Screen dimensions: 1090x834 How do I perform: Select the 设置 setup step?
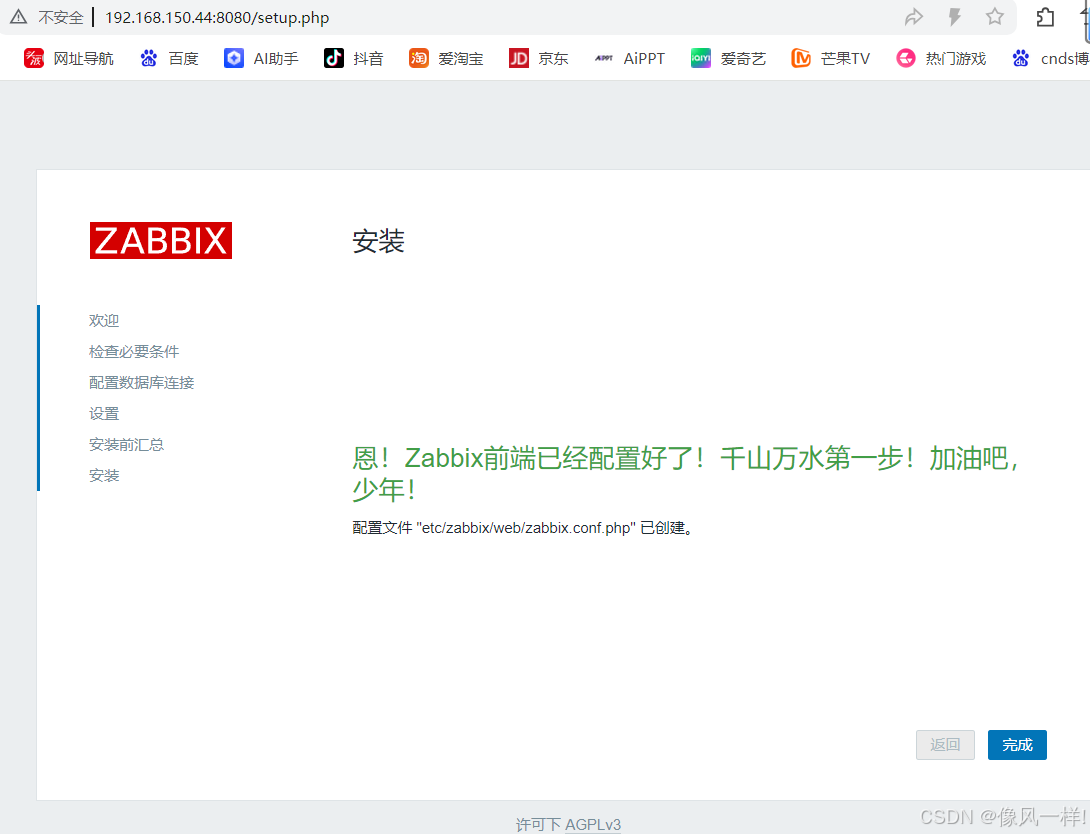pos(104,414)
